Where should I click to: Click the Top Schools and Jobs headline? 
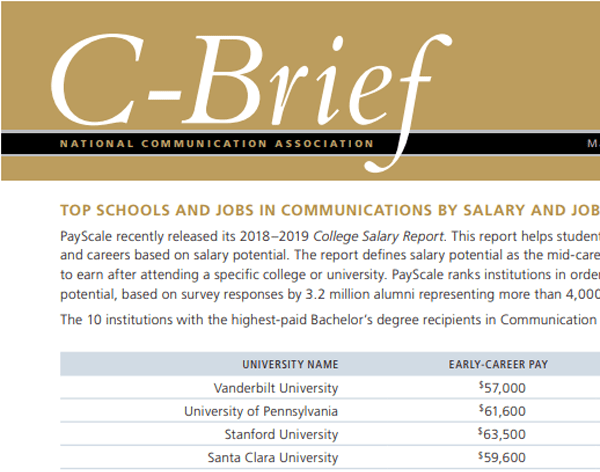click(x=330, y=211)
